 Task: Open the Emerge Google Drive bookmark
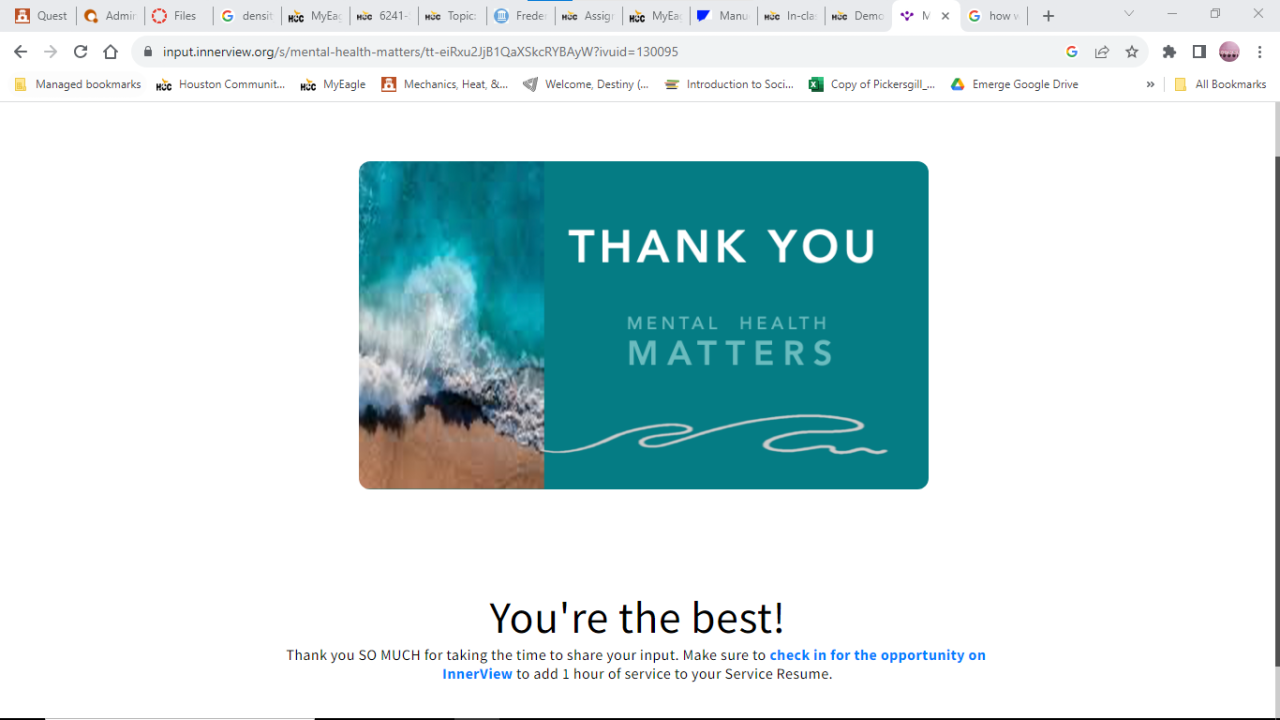pos(1014,85)
